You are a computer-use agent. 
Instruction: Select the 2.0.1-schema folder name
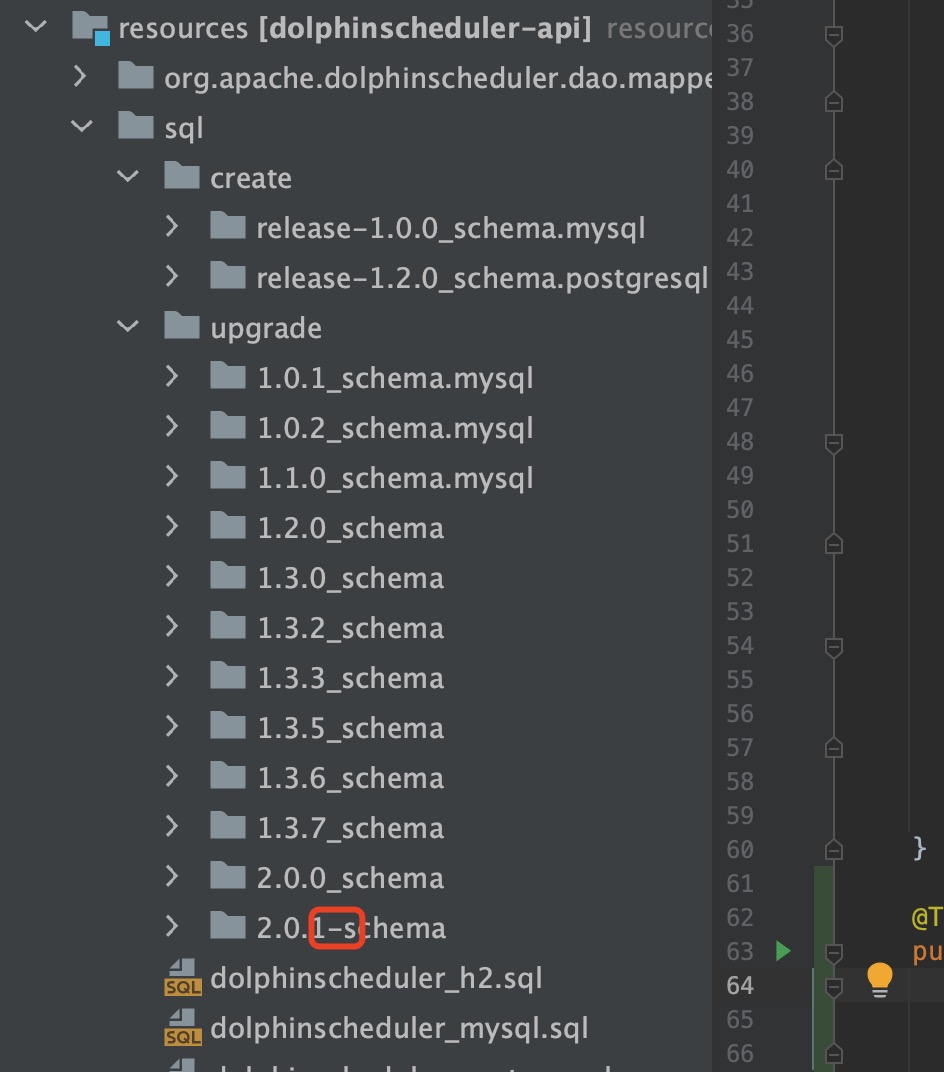coord(351,928)
